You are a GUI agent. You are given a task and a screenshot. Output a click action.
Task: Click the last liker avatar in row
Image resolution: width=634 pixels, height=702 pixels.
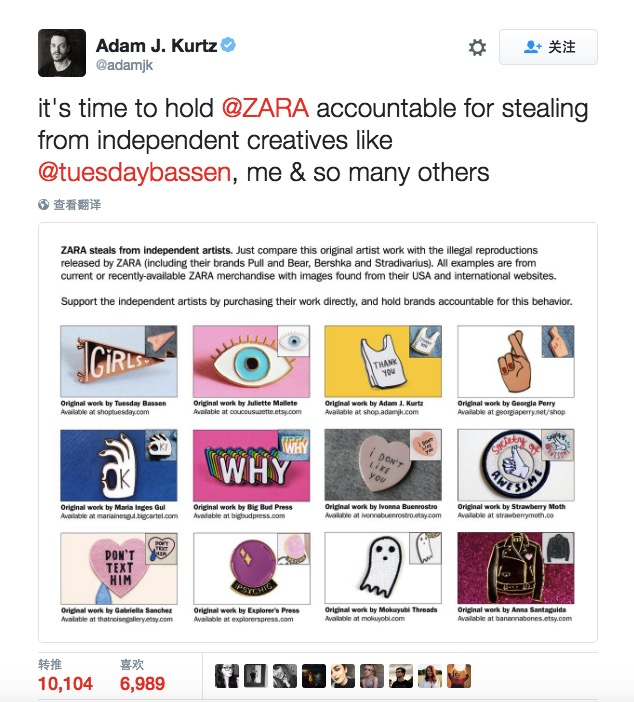tap(459, 676)
